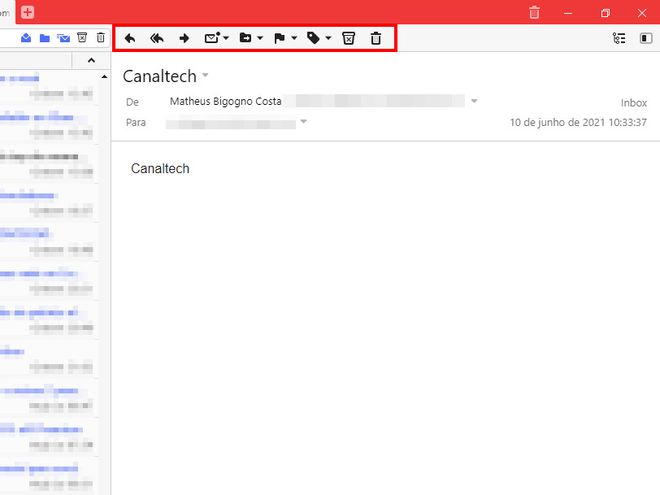This screenshot has width=660, height=495.
Task: Click the conversation thread view icon
Action: pos(619,38)
